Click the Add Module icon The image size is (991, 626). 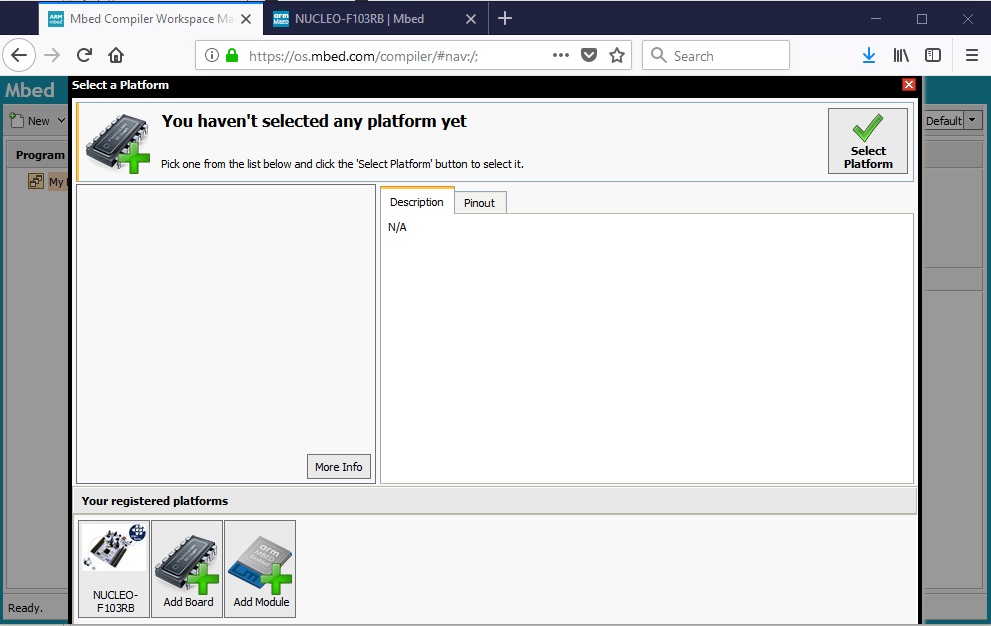(260, 568)
